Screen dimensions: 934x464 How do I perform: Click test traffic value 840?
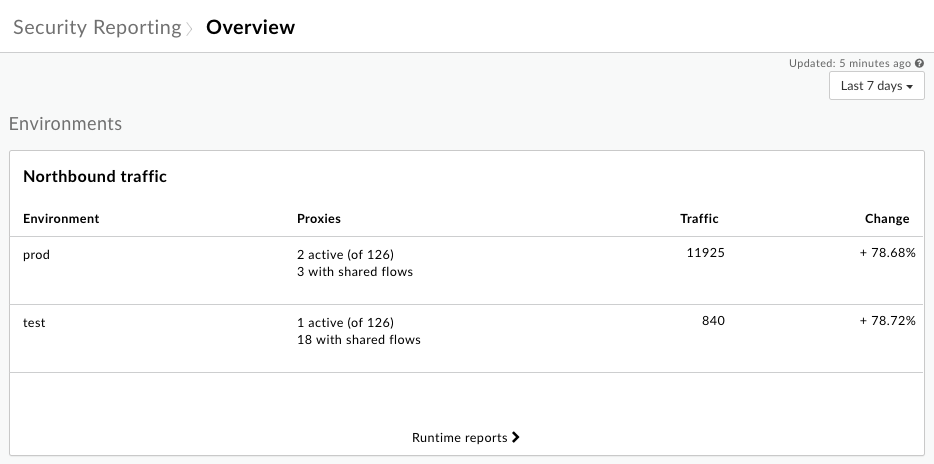click(x=713, y=321)
